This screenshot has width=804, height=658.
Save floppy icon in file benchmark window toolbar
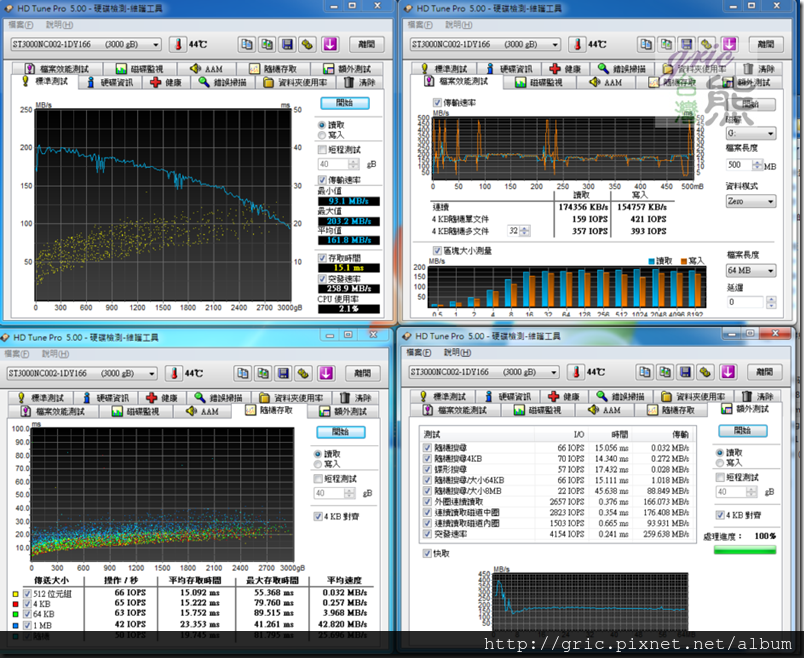[x=687, y=45]
